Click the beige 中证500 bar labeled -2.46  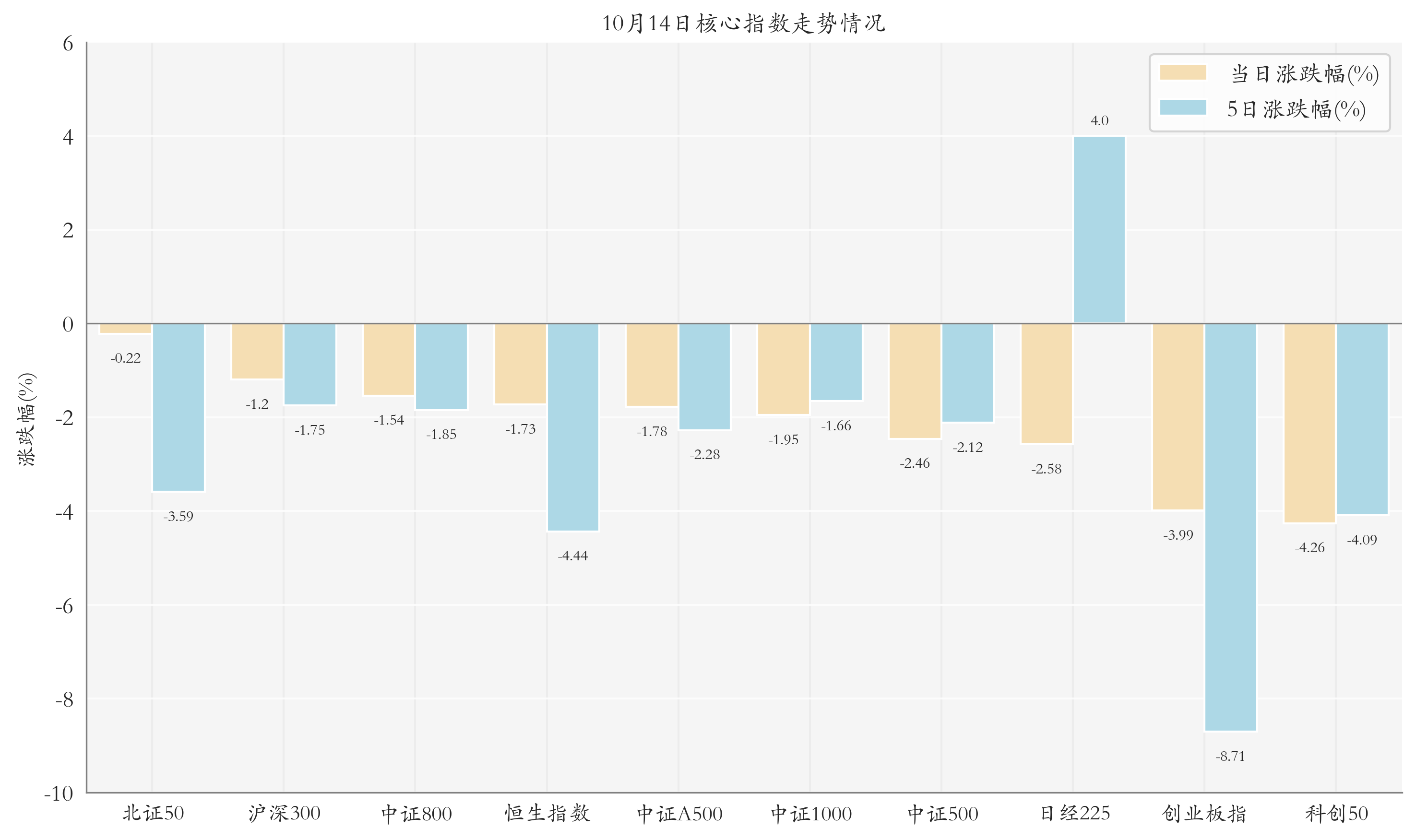[x=915, y=381]
